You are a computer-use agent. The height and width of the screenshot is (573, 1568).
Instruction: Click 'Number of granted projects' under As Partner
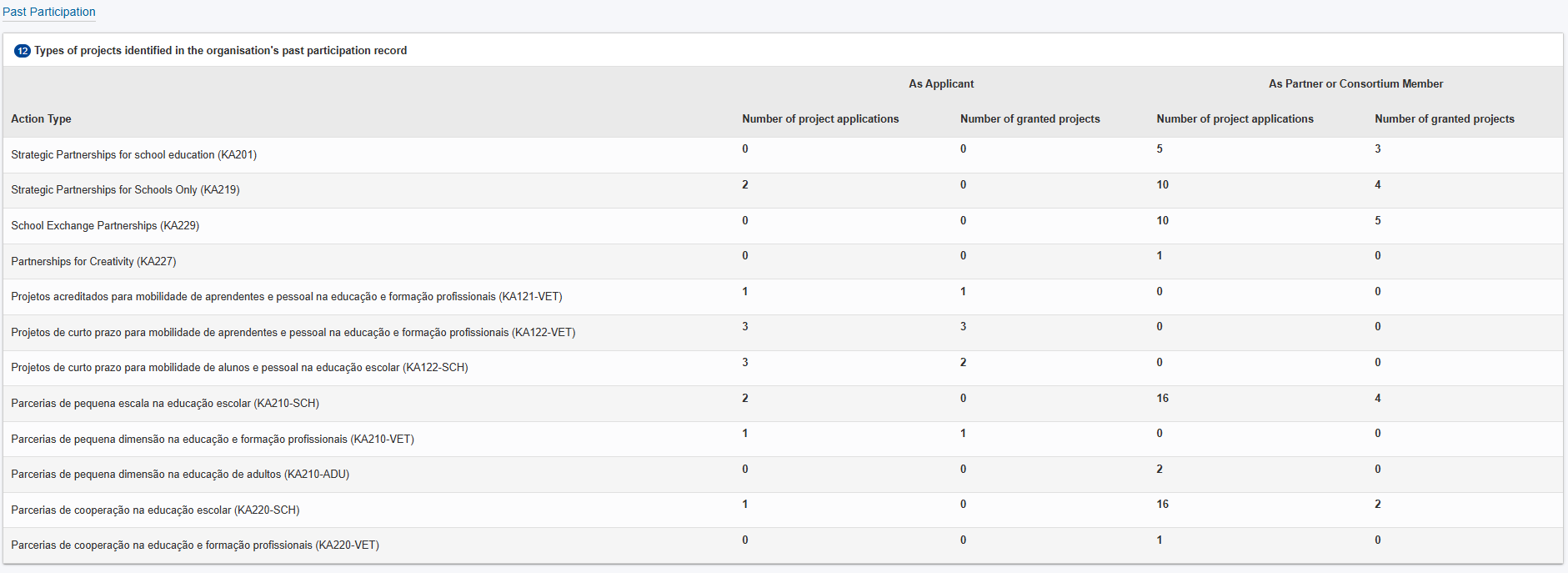click(1445, 118)
